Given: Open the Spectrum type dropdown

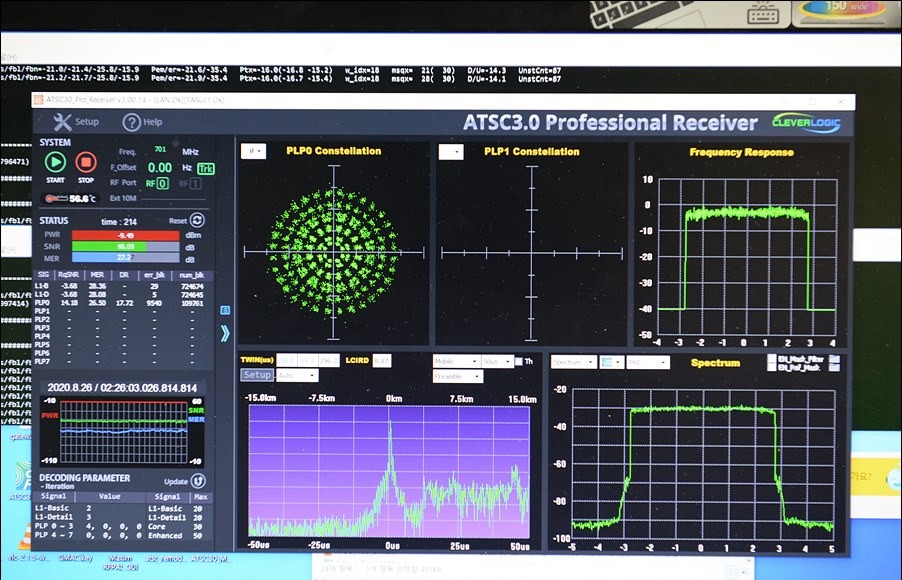Looking at the screenshot, I should pos(574,362).
